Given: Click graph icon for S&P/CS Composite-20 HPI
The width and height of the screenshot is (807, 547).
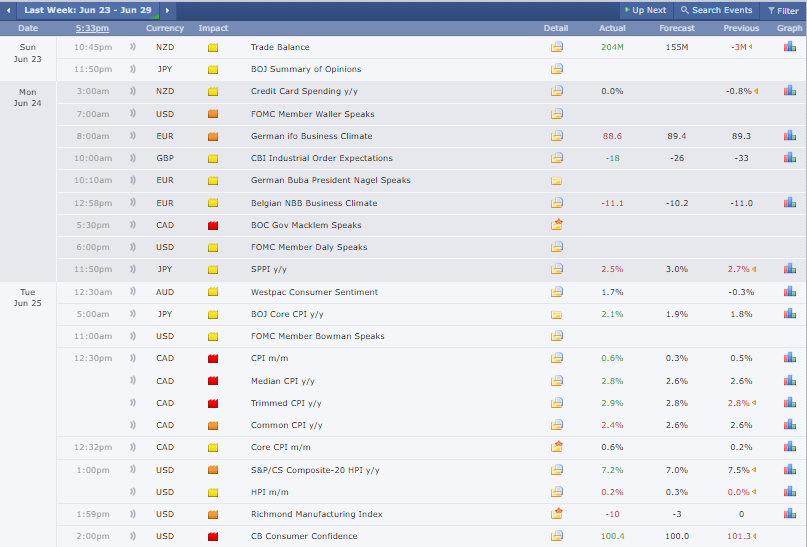Looking at the screenshot, I should (x=789, y=470).
